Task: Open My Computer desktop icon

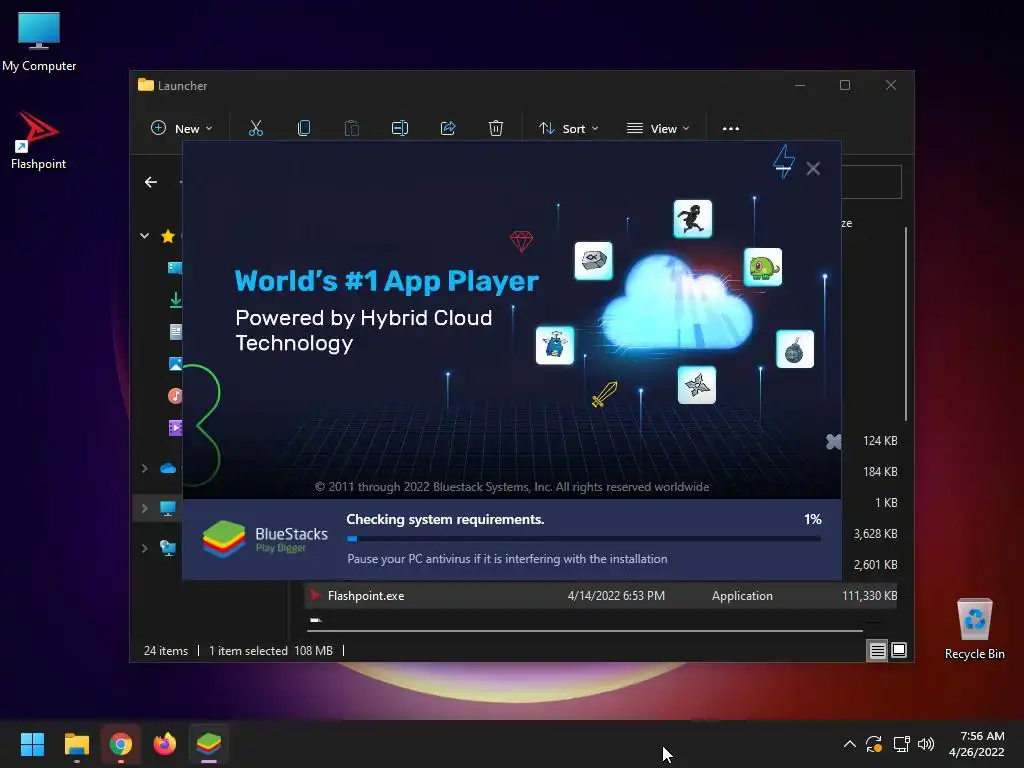Action: point(39,42)
